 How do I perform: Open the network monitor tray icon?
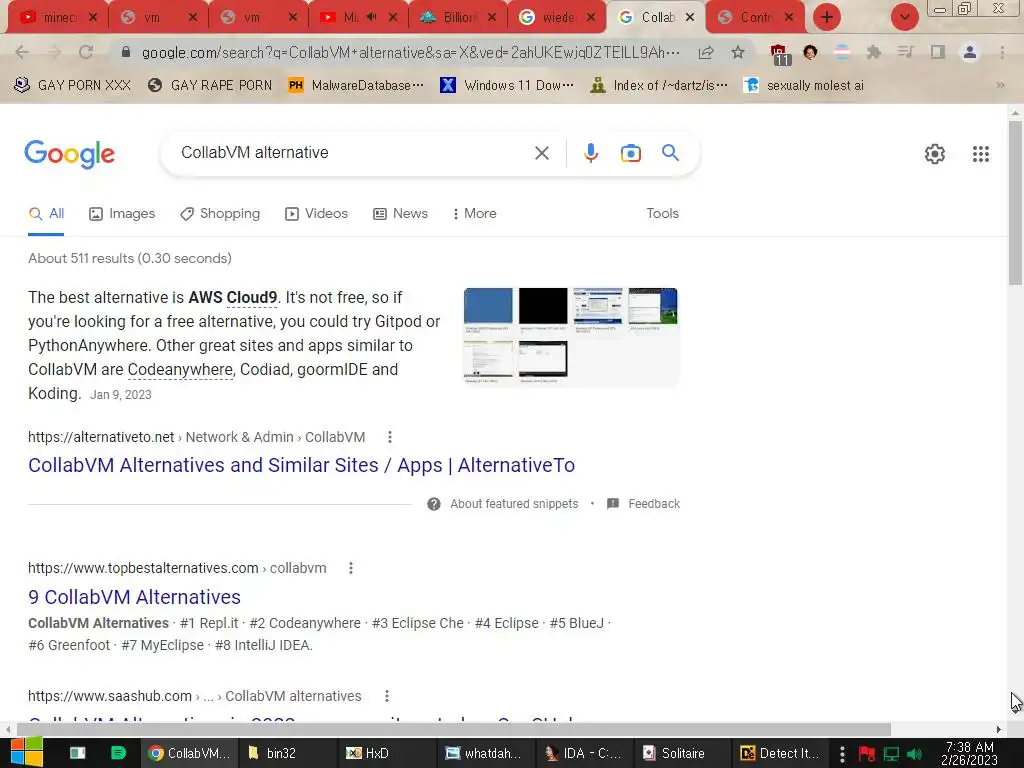[x=891, y=754]
